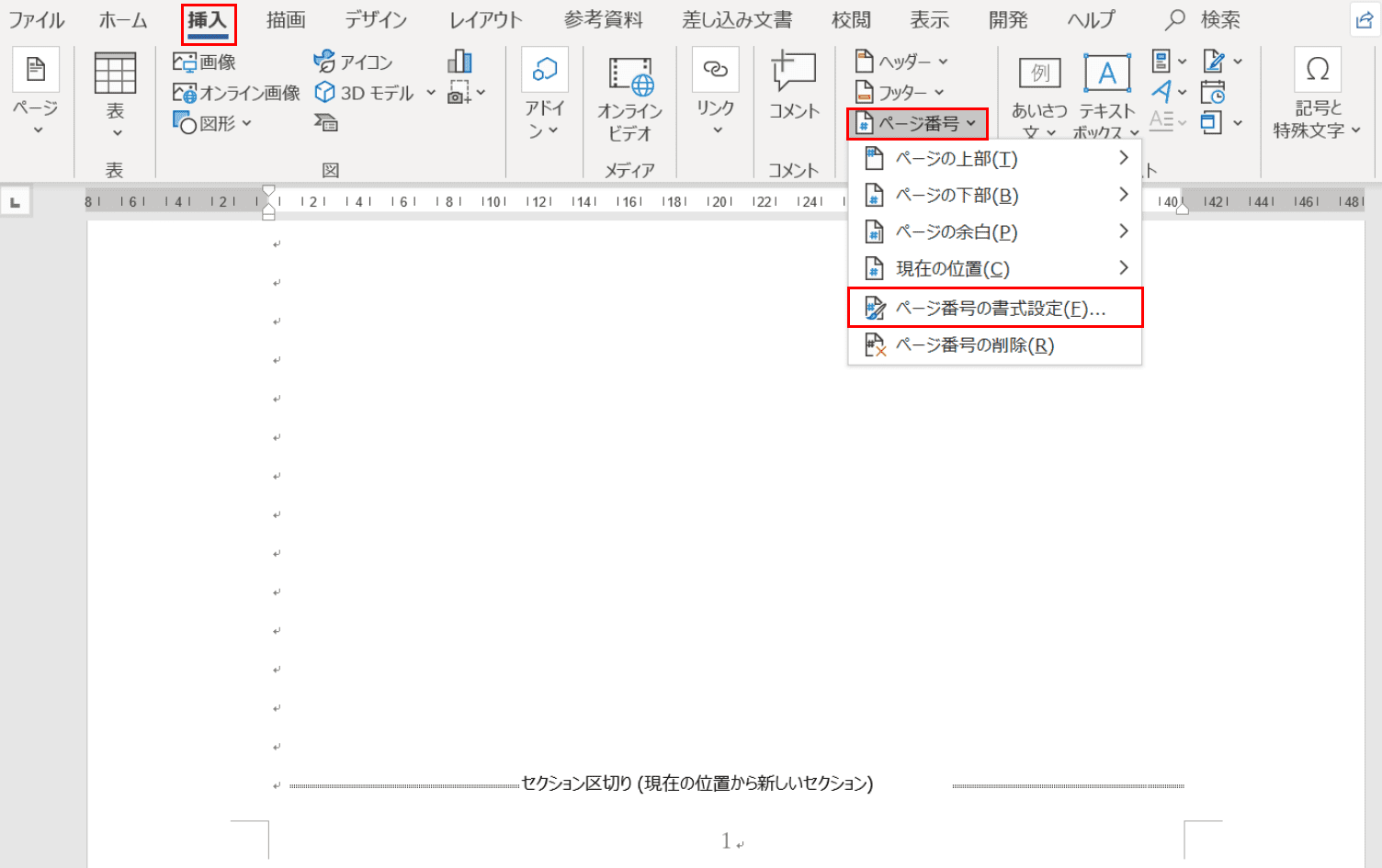1382x868 pixels.
Task: Insert WordArt with slanted A icon
Action: (1161, 92)
